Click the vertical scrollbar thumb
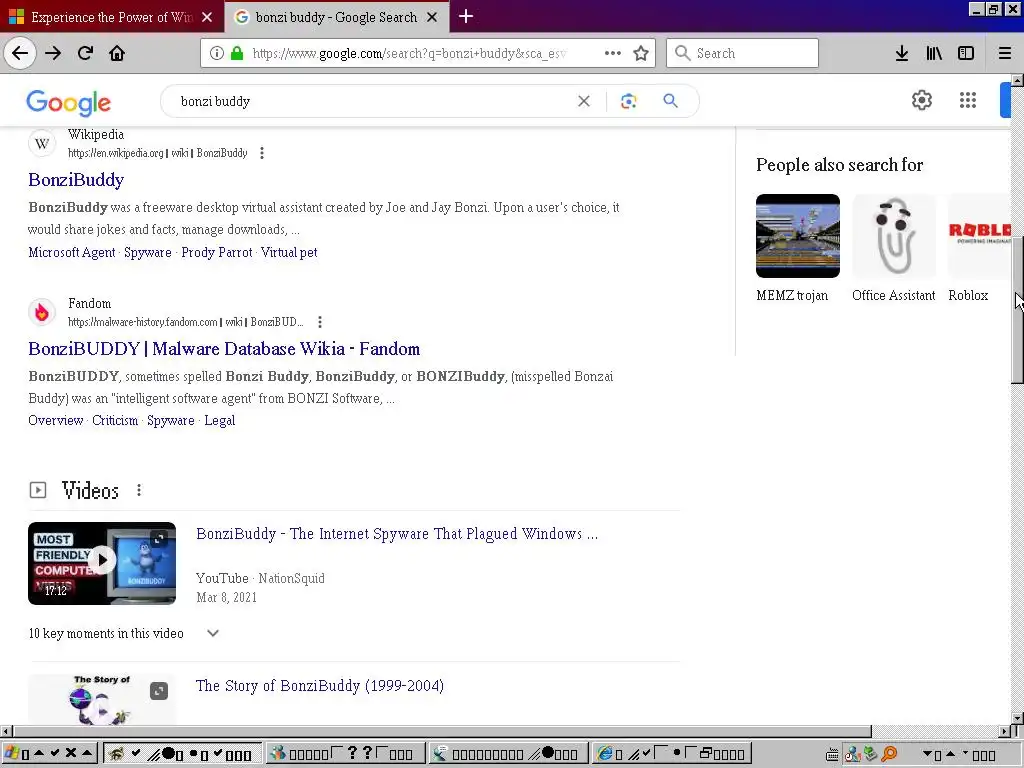This screenshot has height=768, width=1024. 1017,309
